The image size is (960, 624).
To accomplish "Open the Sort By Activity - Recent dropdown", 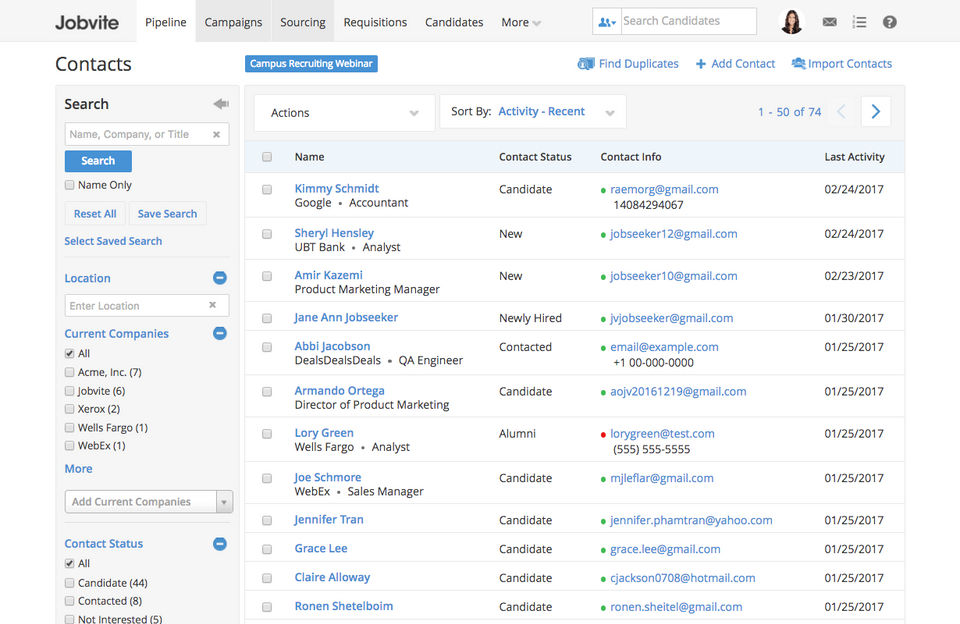I will click(x=532, y=112).
